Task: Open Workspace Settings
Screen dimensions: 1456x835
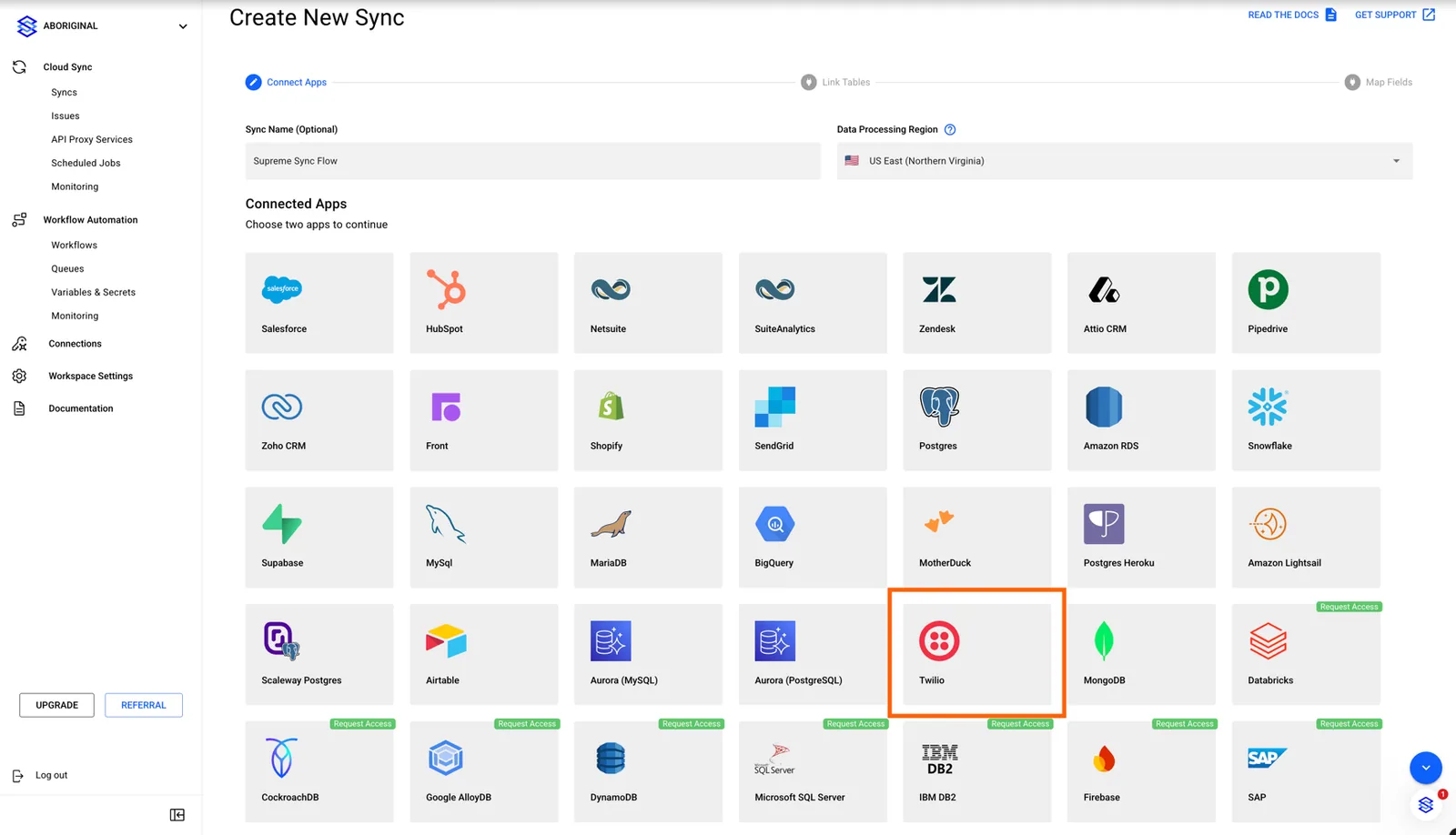Action: point(90,376)
